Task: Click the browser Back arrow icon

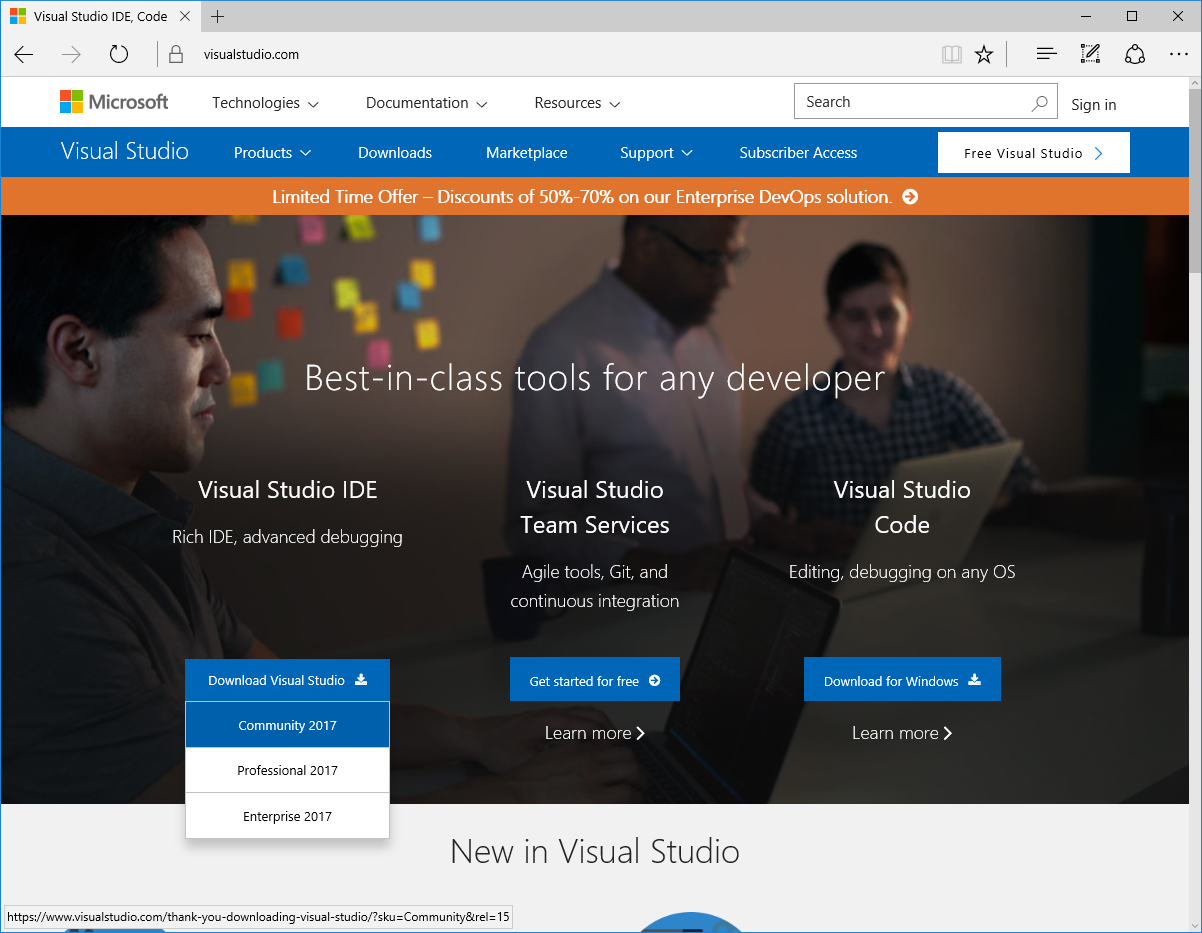Action: pyautogui.click(x=24, y=54)
